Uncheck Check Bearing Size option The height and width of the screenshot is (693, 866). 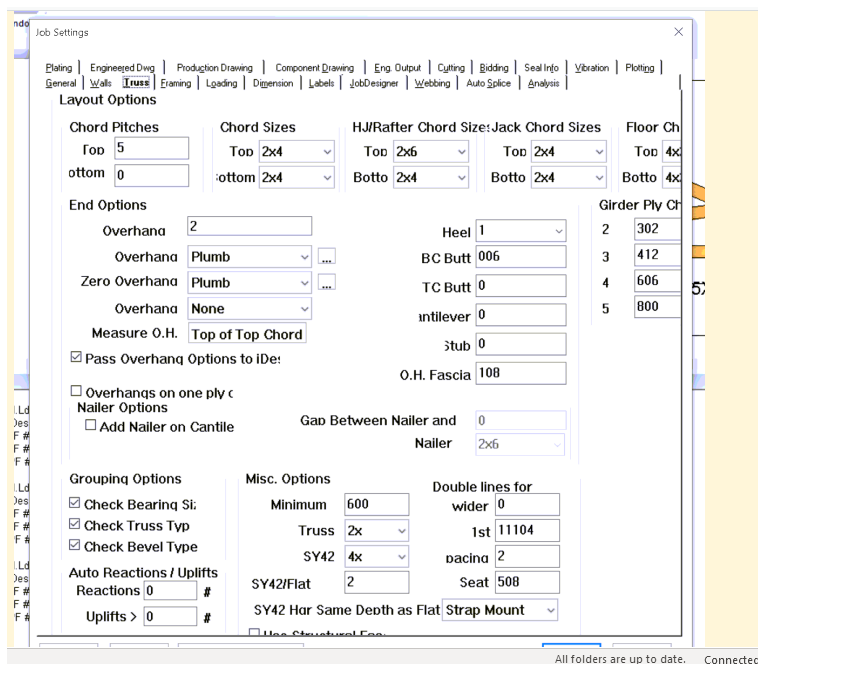(76, 504)
